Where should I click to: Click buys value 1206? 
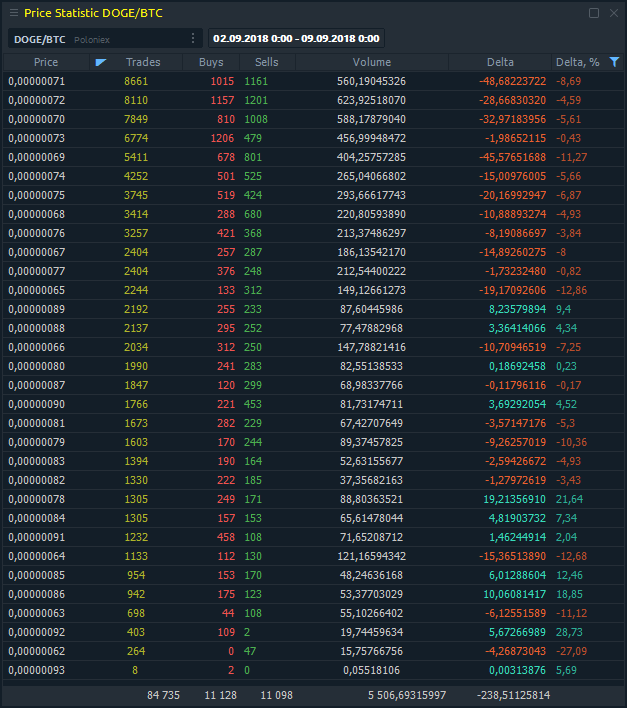(x=222, y=138)
